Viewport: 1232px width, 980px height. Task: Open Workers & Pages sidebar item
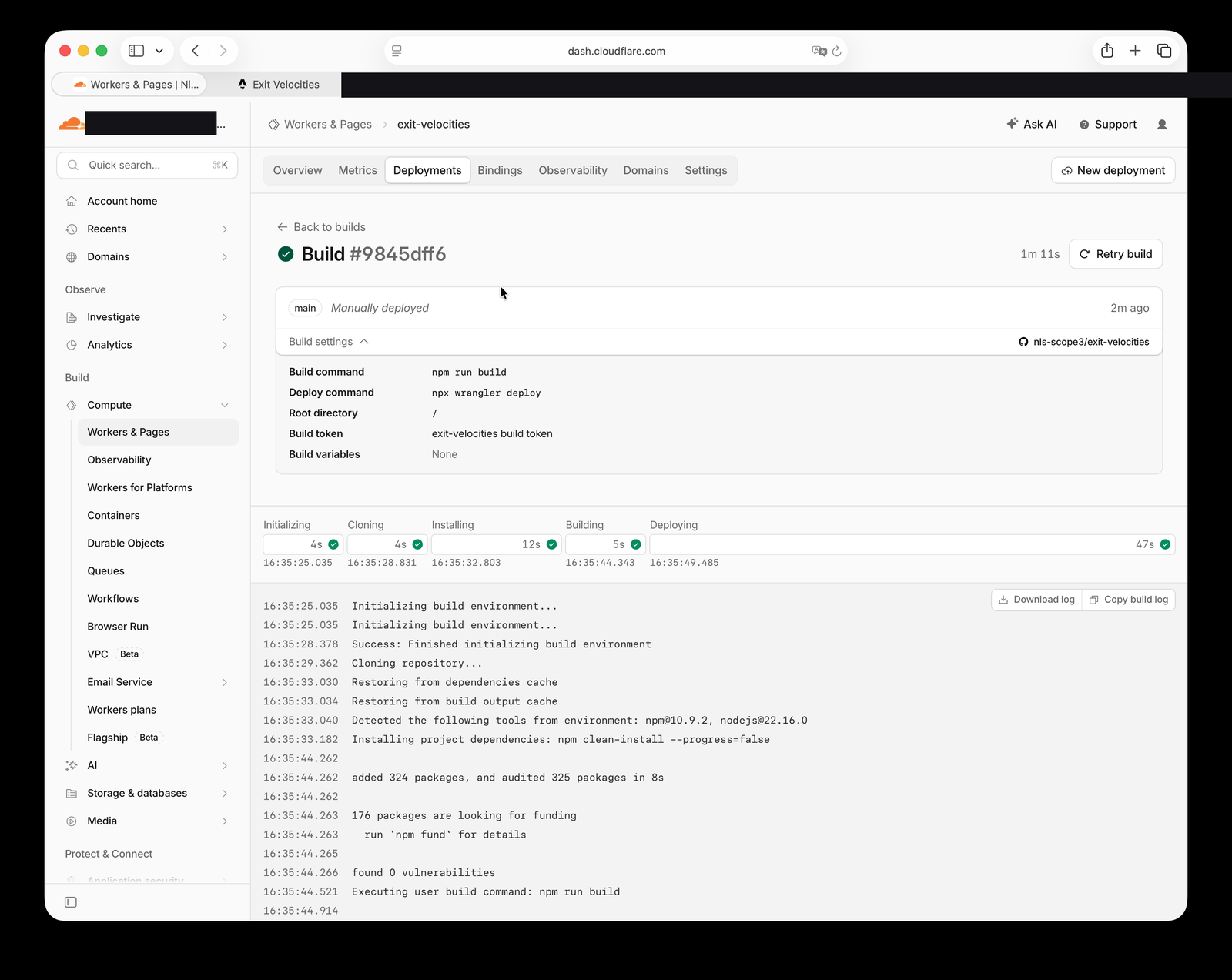[x=158, y=432]
